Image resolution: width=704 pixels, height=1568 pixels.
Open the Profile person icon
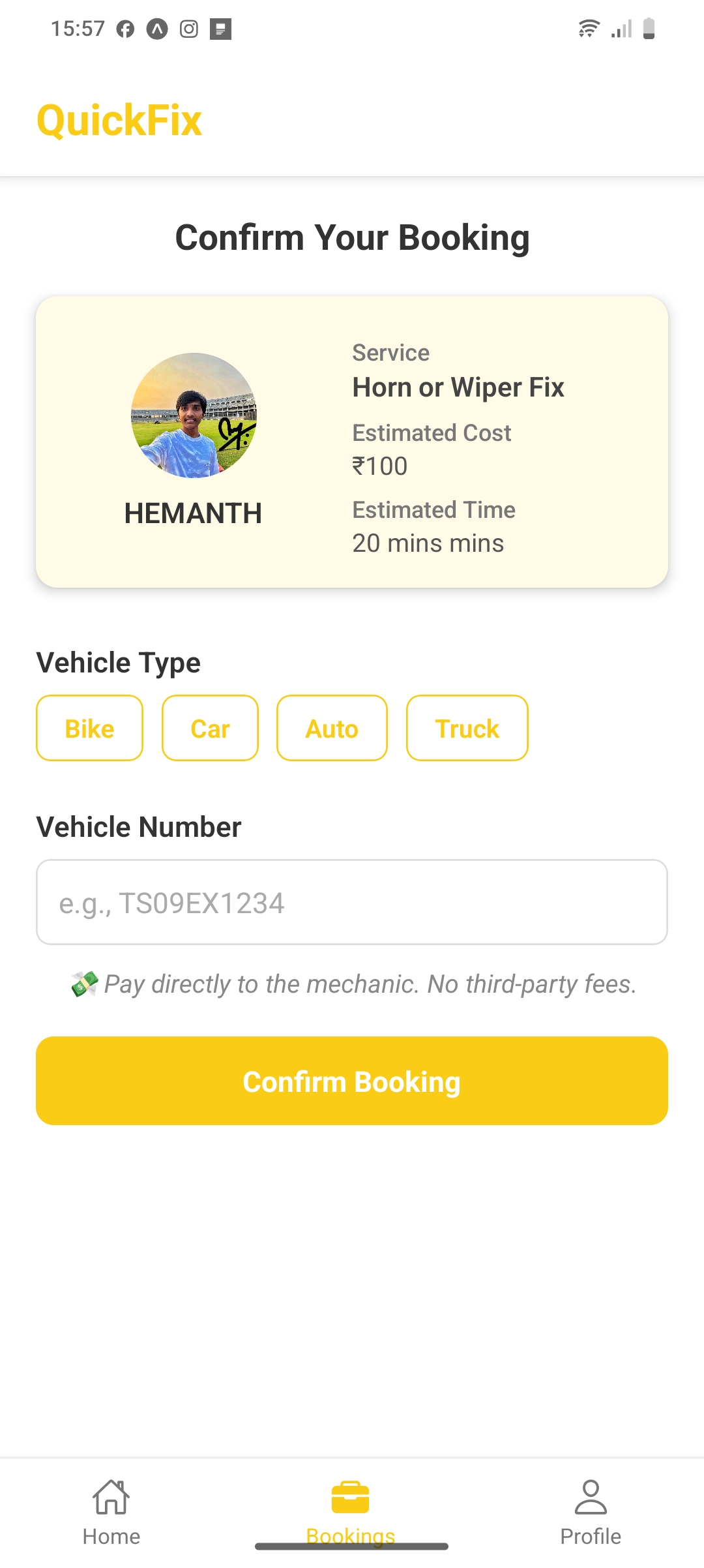(x=591, y=1496)
